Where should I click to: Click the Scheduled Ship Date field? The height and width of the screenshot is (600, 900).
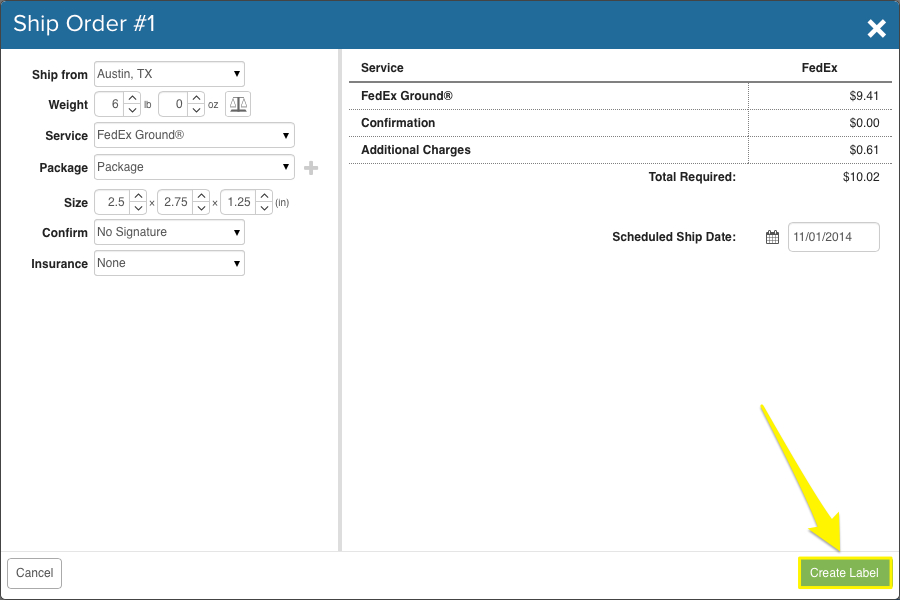point(833,237)
